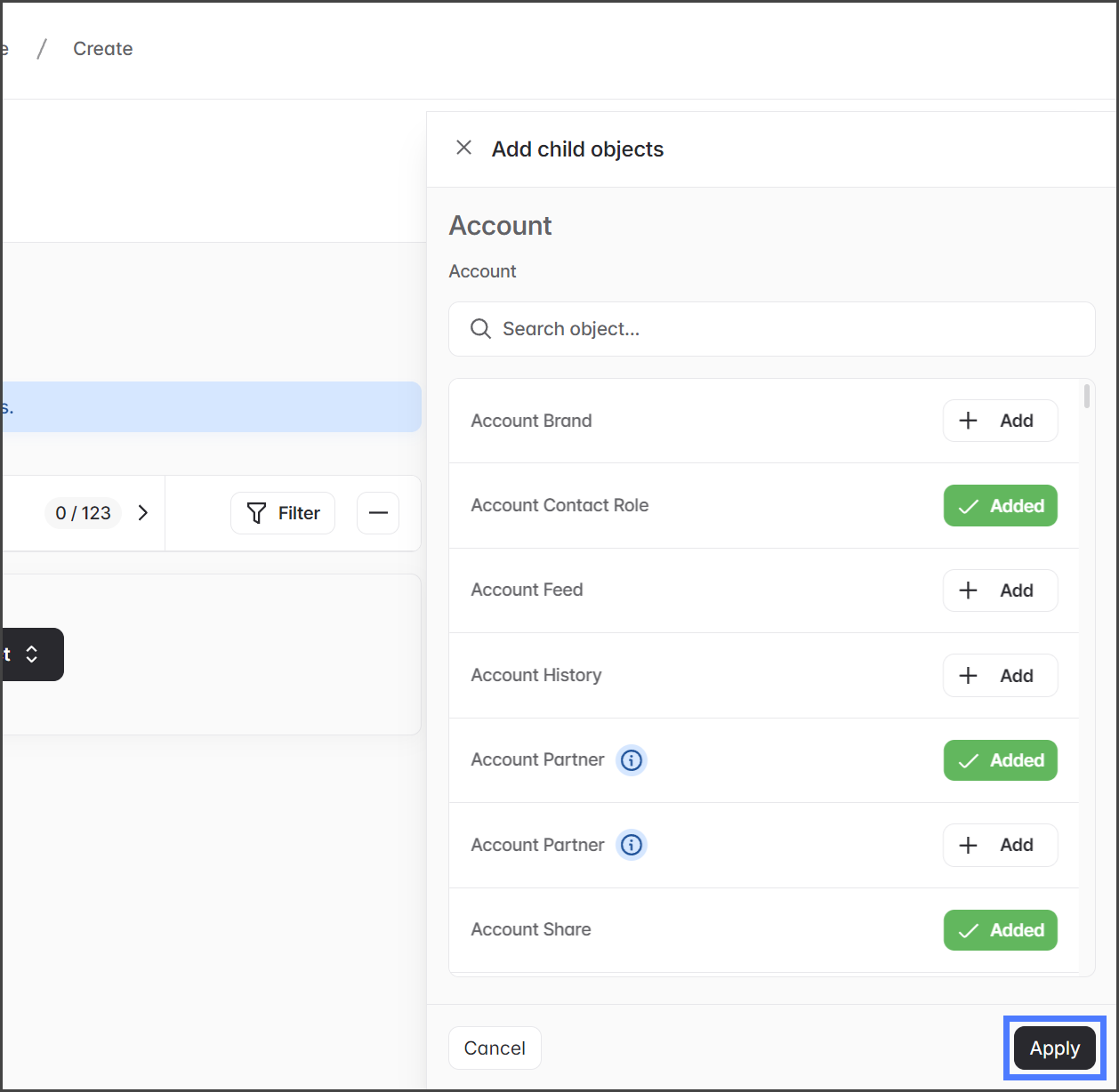Add the Account Feed child object
Image resolution: width=1119 pixels, height=1092 pixels.
tap(1000, 590)
